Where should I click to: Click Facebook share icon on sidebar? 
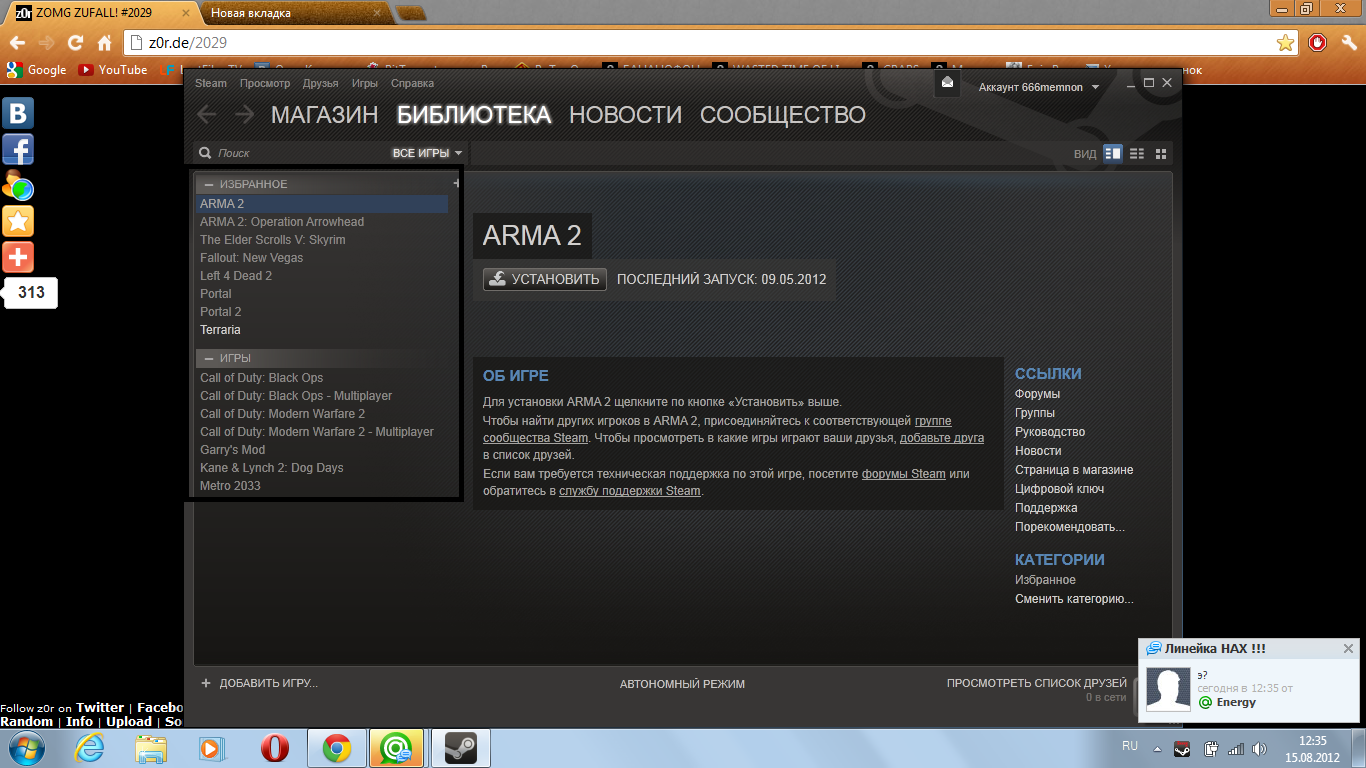[x=18, y=148]
